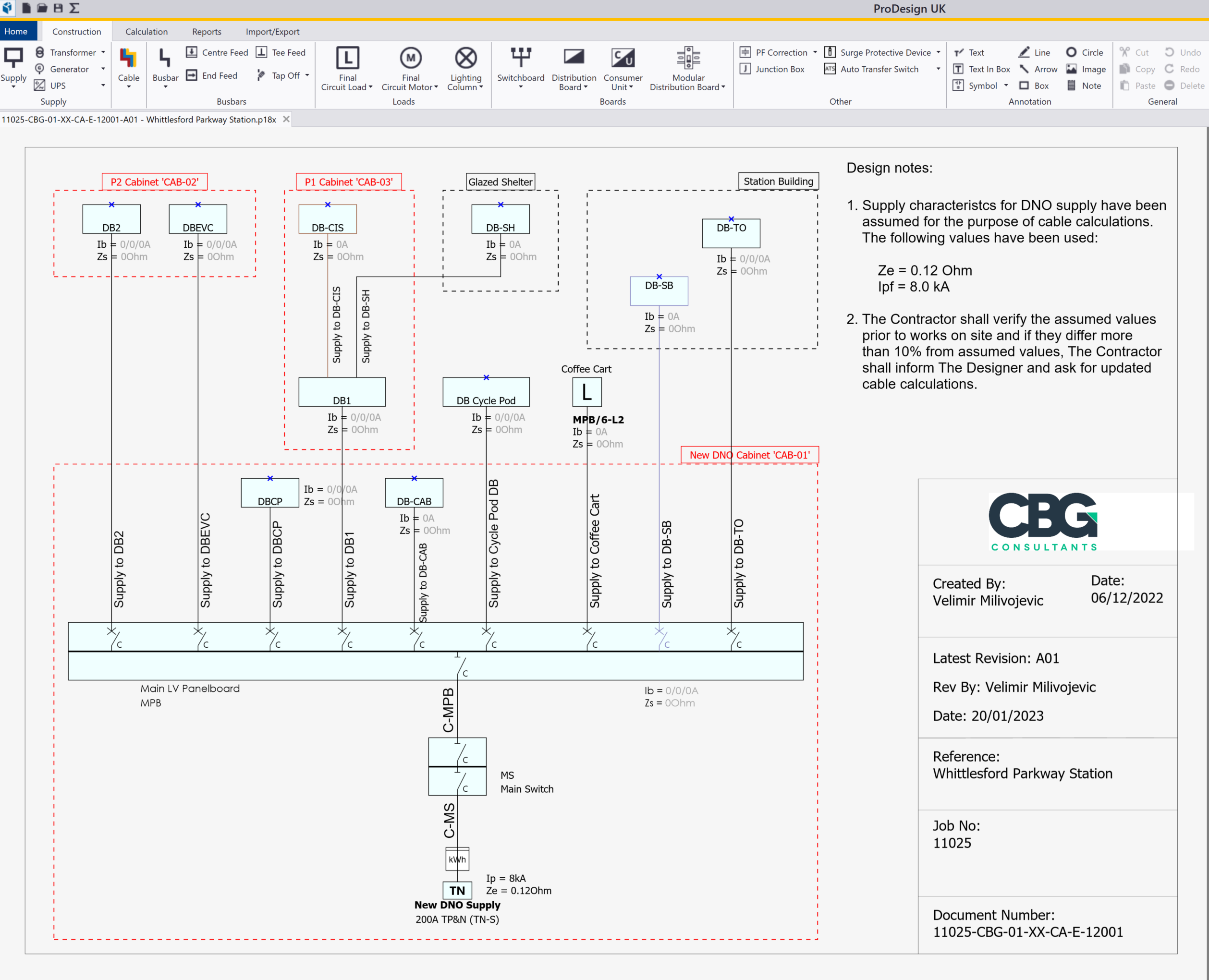Expand the UPS dropdown arrow
Viewport: 1209px width, 980px height.
(103, 85)
